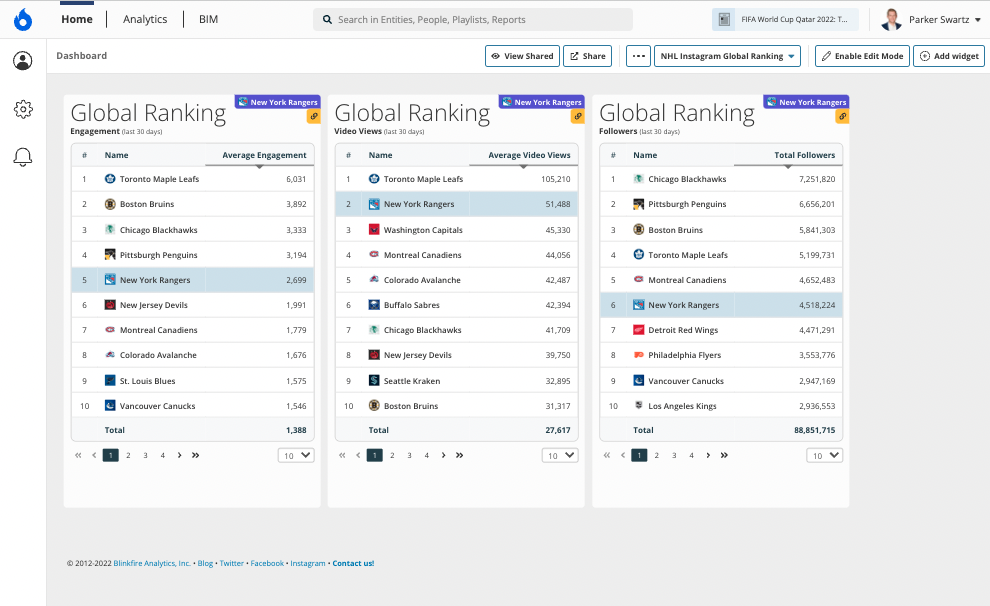Click St. Louis Blues logo in Engagement table

(110, 381)
